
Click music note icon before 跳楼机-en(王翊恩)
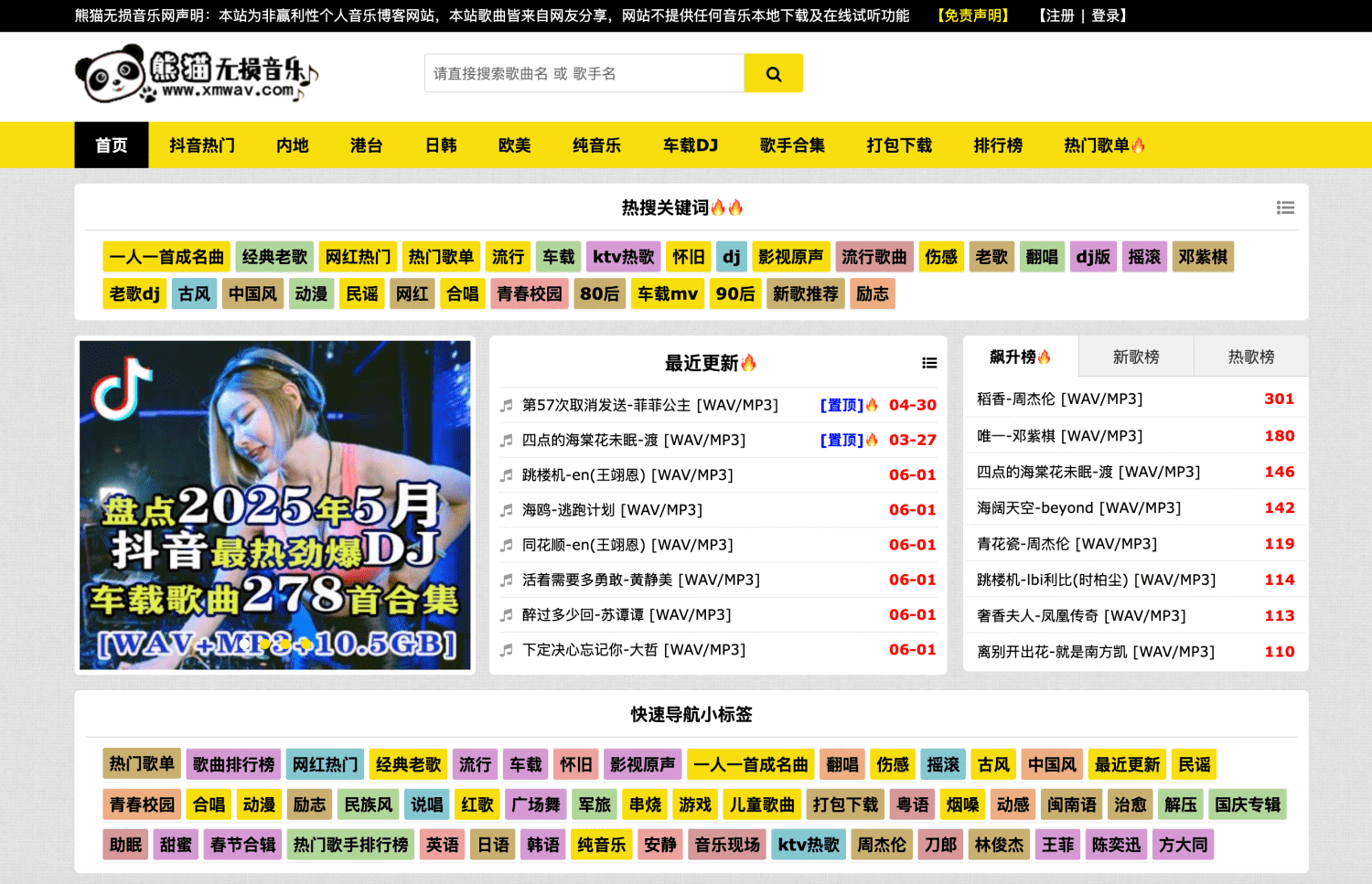click(x=506, y=475)
